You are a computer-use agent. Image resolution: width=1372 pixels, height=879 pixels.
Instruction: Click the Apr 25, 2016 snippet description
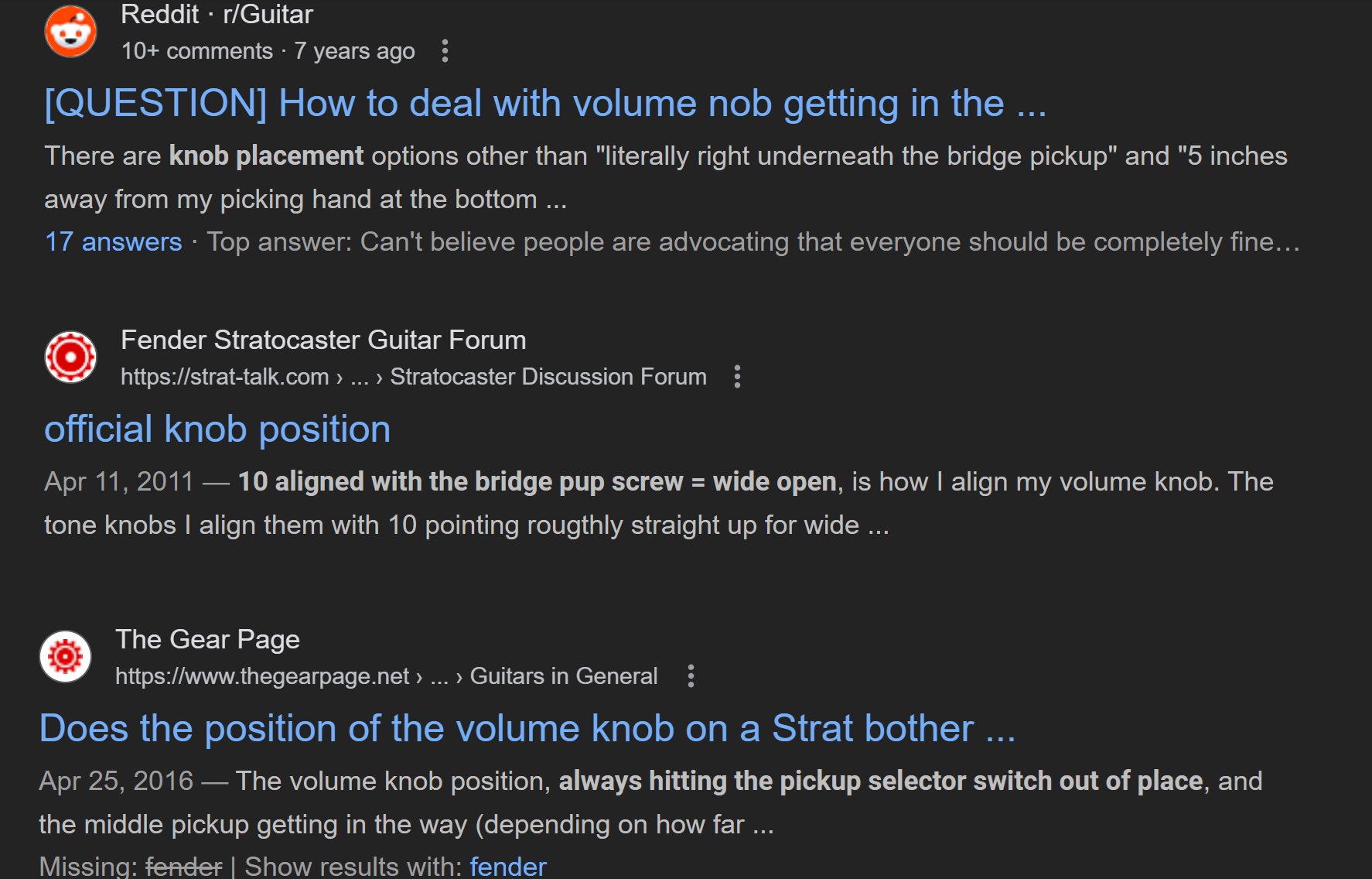click(x=650, y=803)
